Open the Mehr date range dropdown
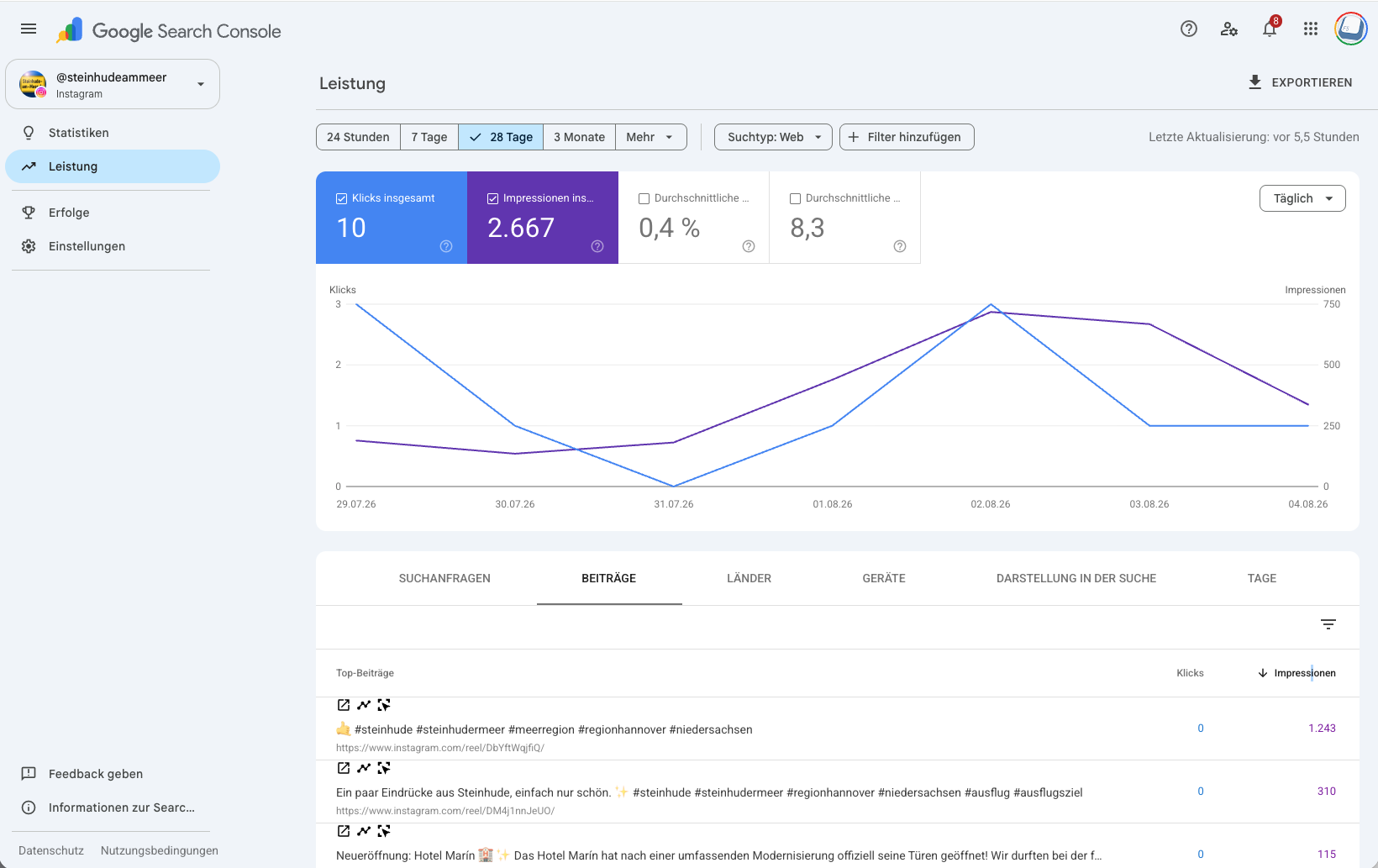This screenshot has width=1378, height=868. point(651,137)
